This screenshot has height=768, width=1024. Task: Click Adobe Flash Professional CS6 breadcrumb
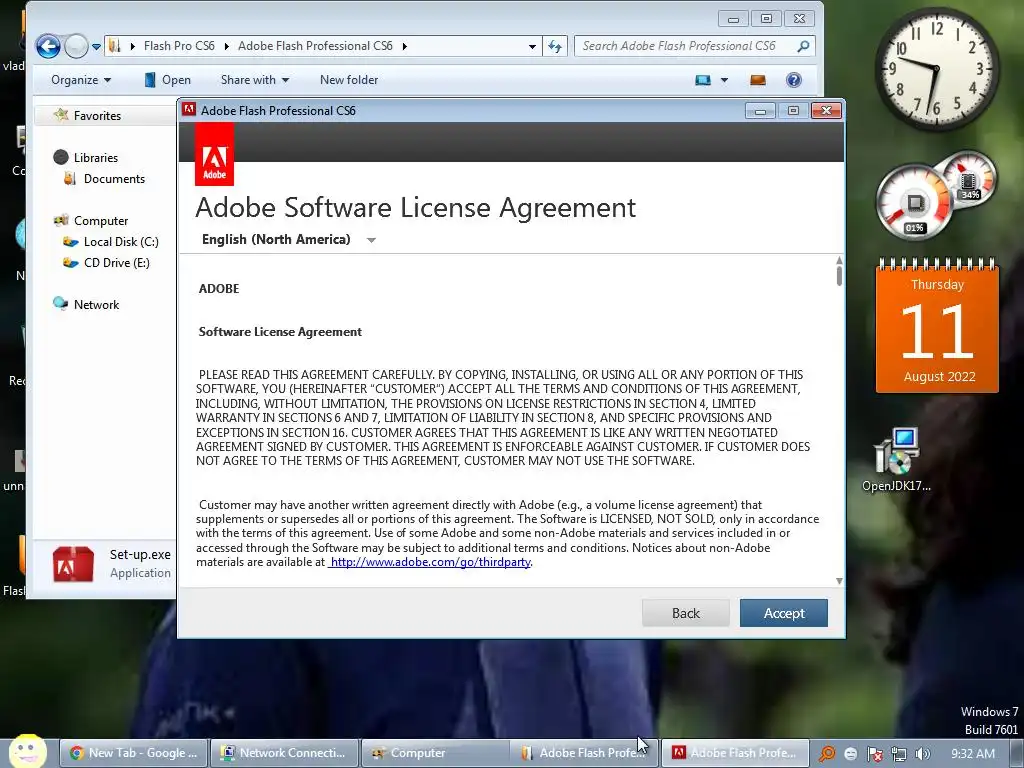click(x=315, y=46)
